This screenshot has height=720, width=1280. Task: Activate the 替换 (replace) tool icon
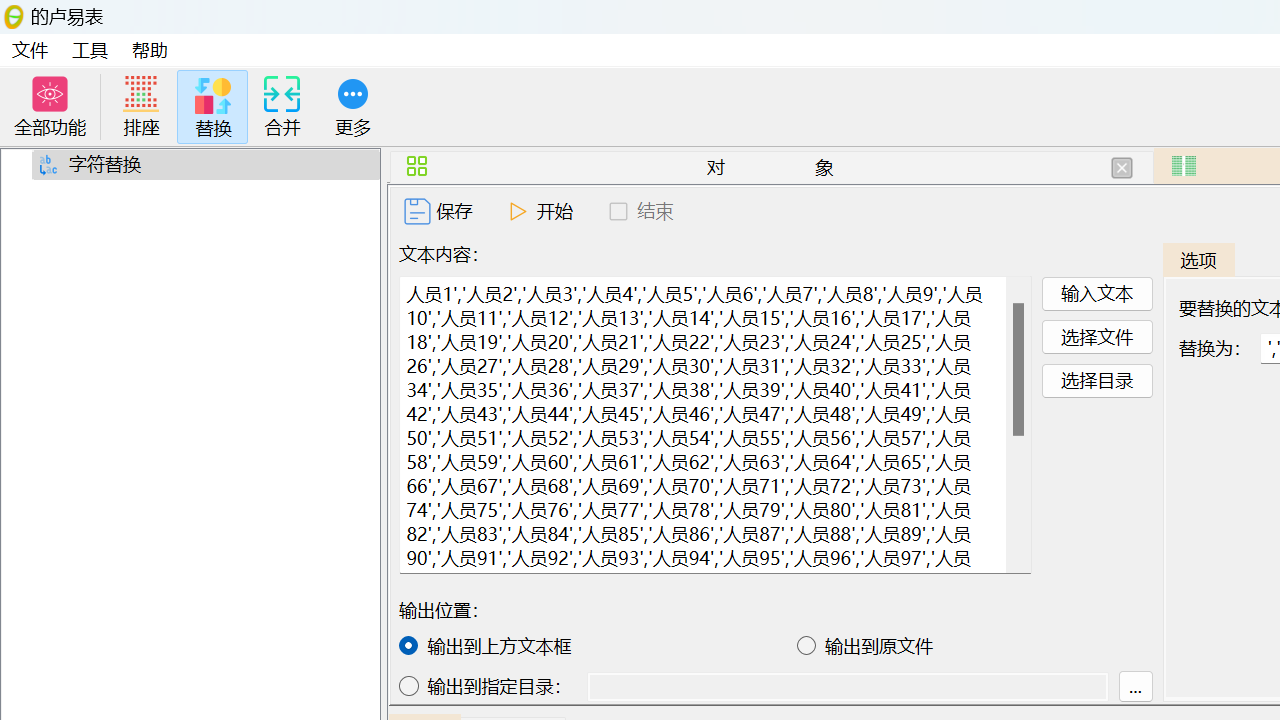coord(212,106)
